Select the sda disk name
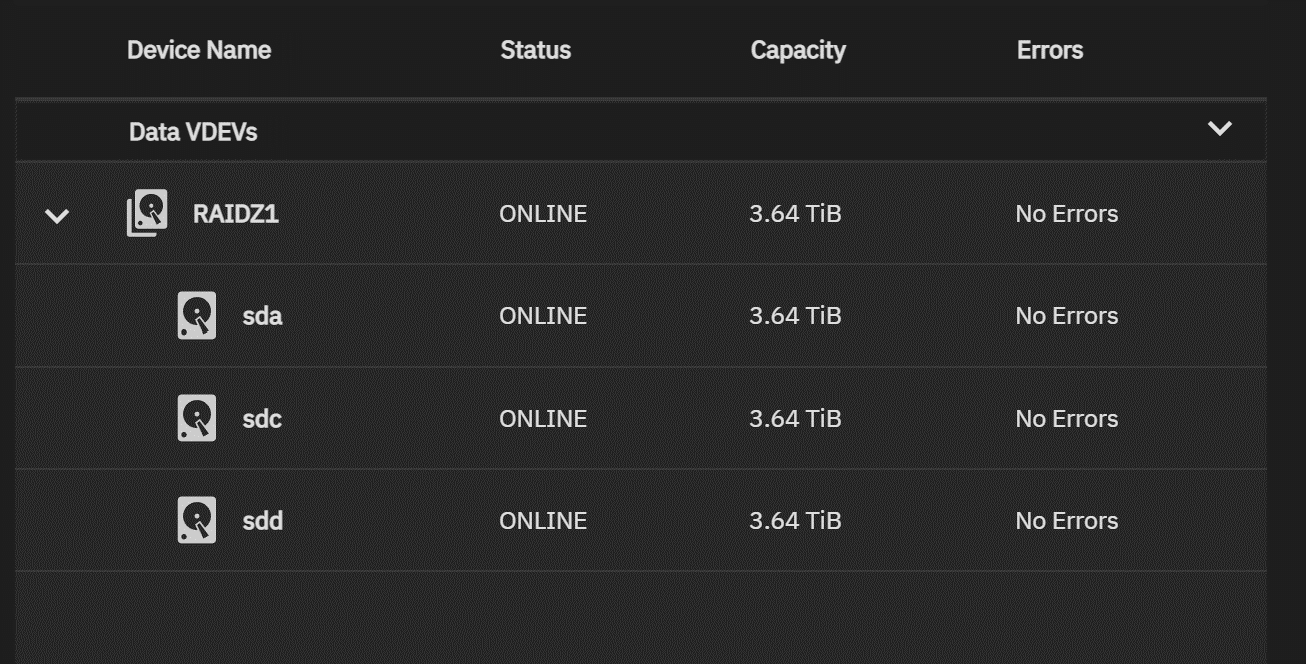1306x664 pixels. click(x=262, y=316)
